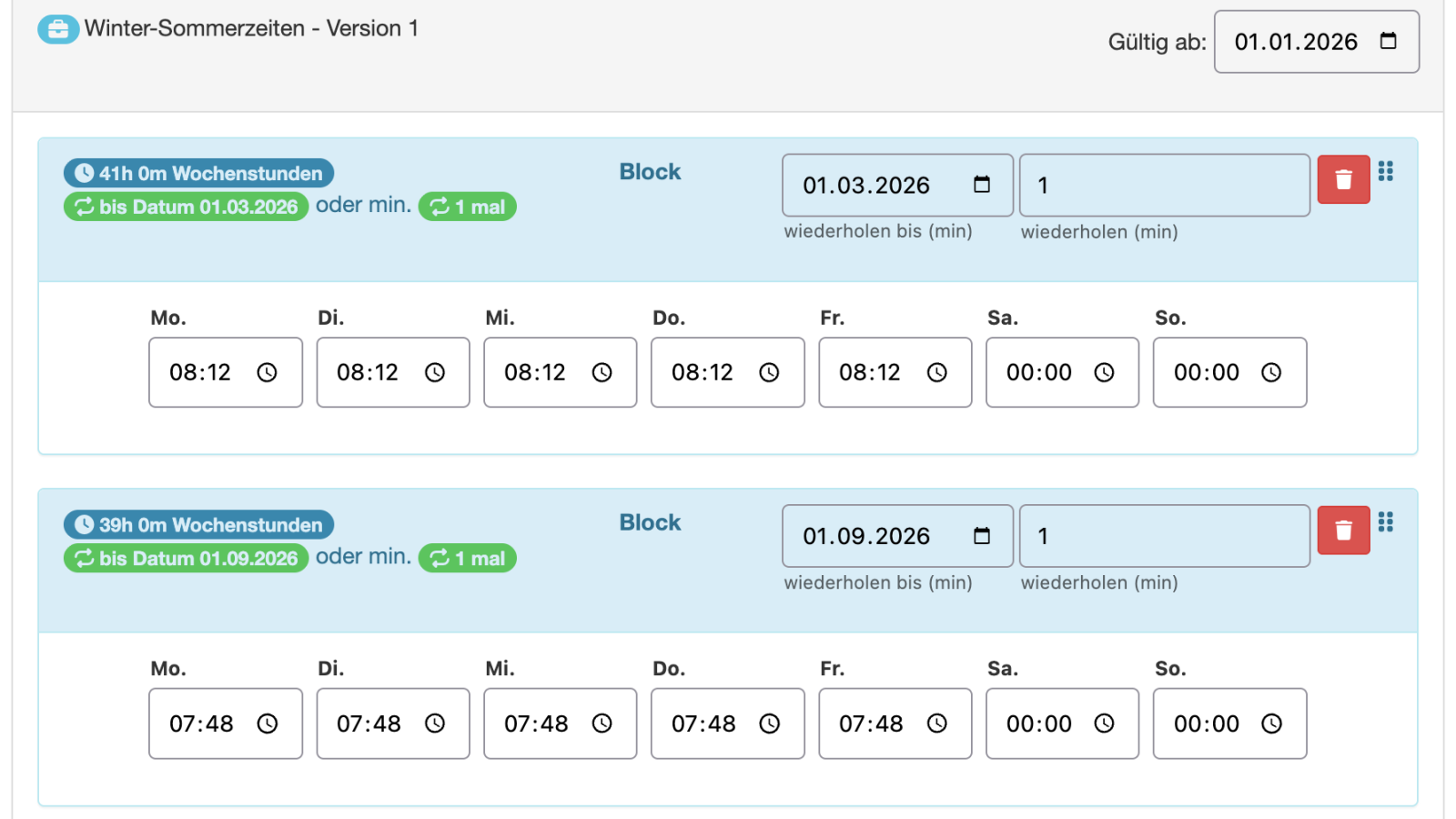
Task: Focus wiederholen (min) field of second block
Action: click(x=1165, y=536)
